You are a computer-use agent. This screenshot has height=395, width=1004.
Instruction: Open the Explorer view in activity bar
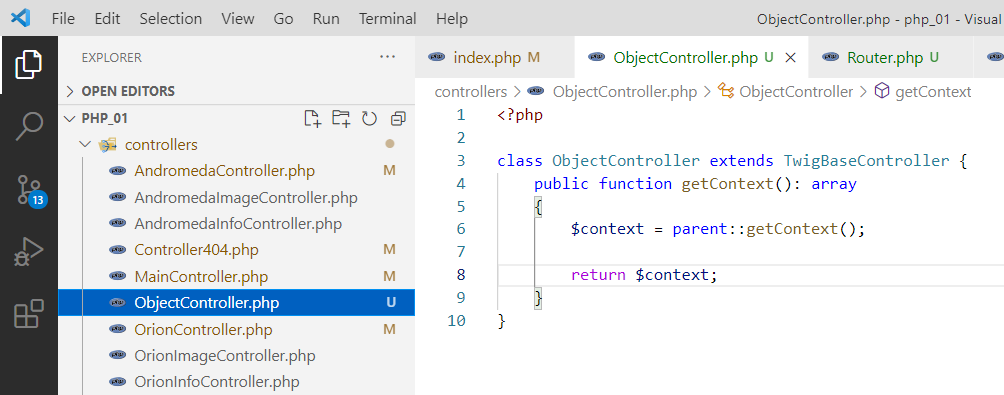point(29,64)
